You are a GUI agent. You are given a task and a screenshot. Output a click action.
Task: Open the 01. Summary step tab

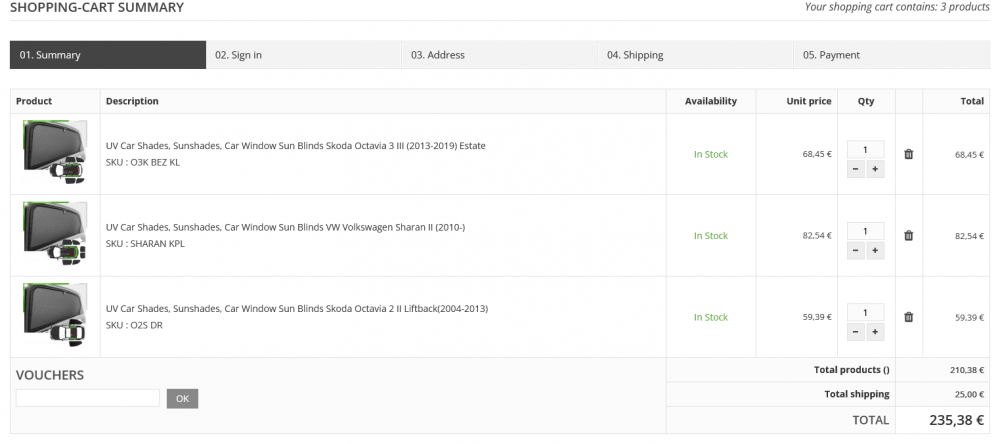107,55
